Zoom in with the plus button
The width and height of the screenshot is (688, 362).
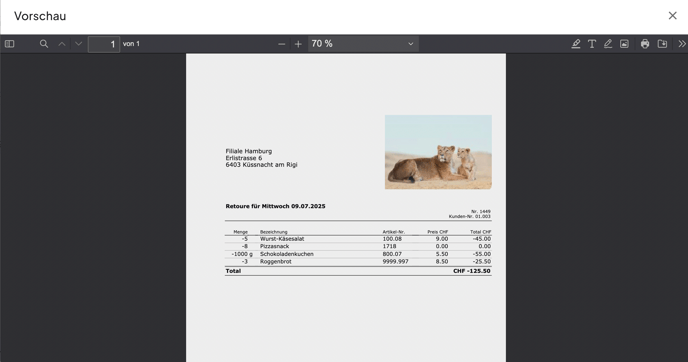coord(298,44)
